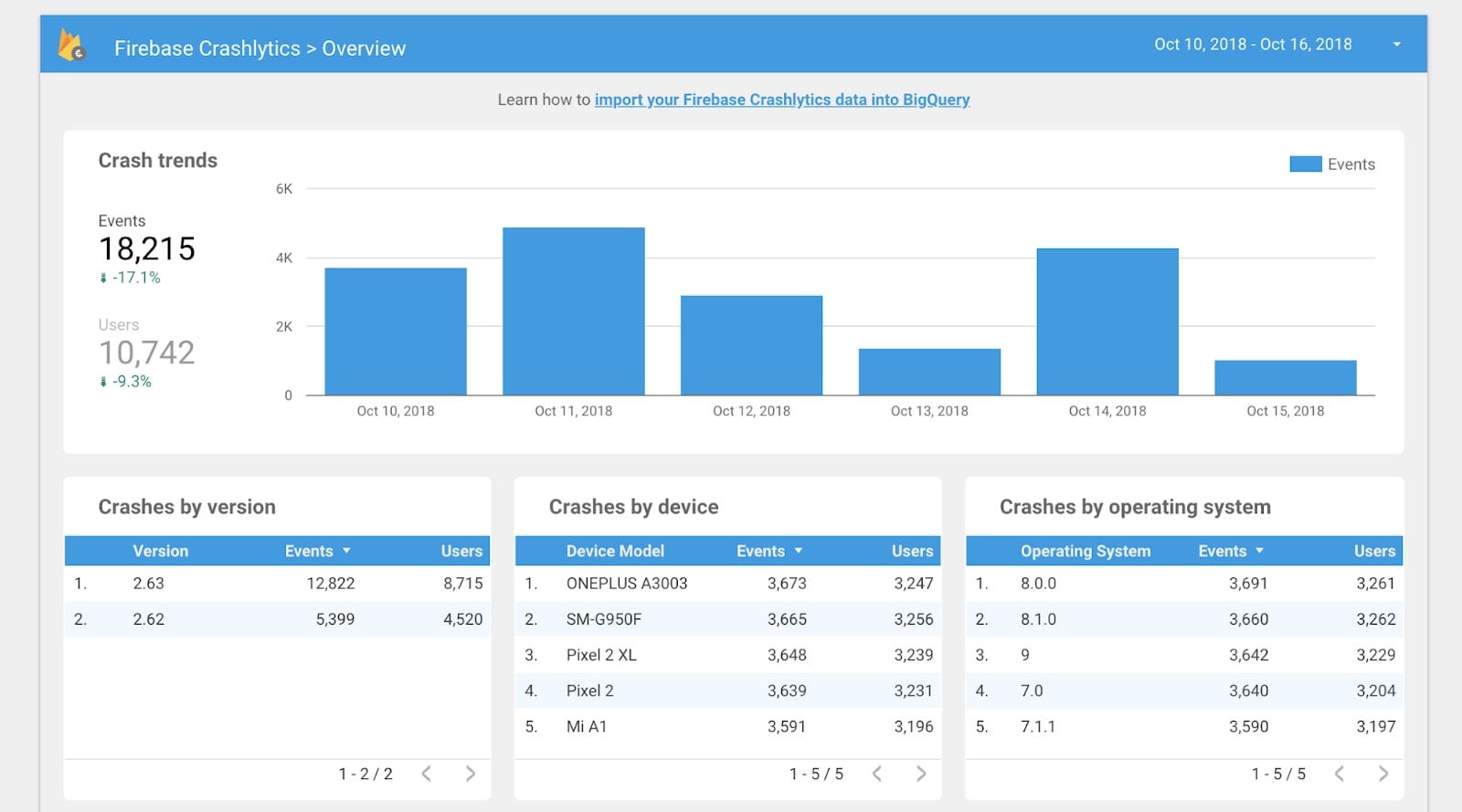Sort the operating system table by Events column
1462x812 pixels.
[x=1223, y=551]
